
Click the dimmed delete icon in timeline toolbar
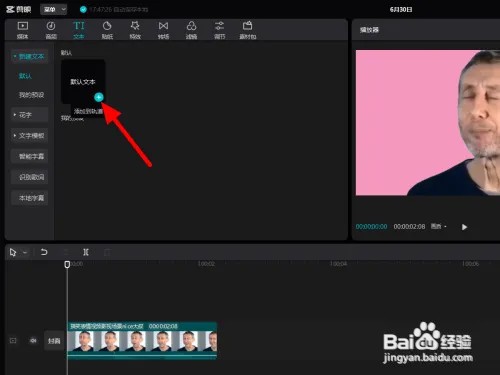pos(107,252)
